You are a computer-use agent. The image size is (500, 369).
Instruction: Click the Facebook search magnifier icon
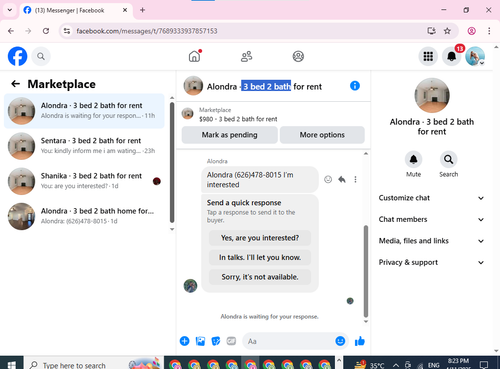(41, 56)
